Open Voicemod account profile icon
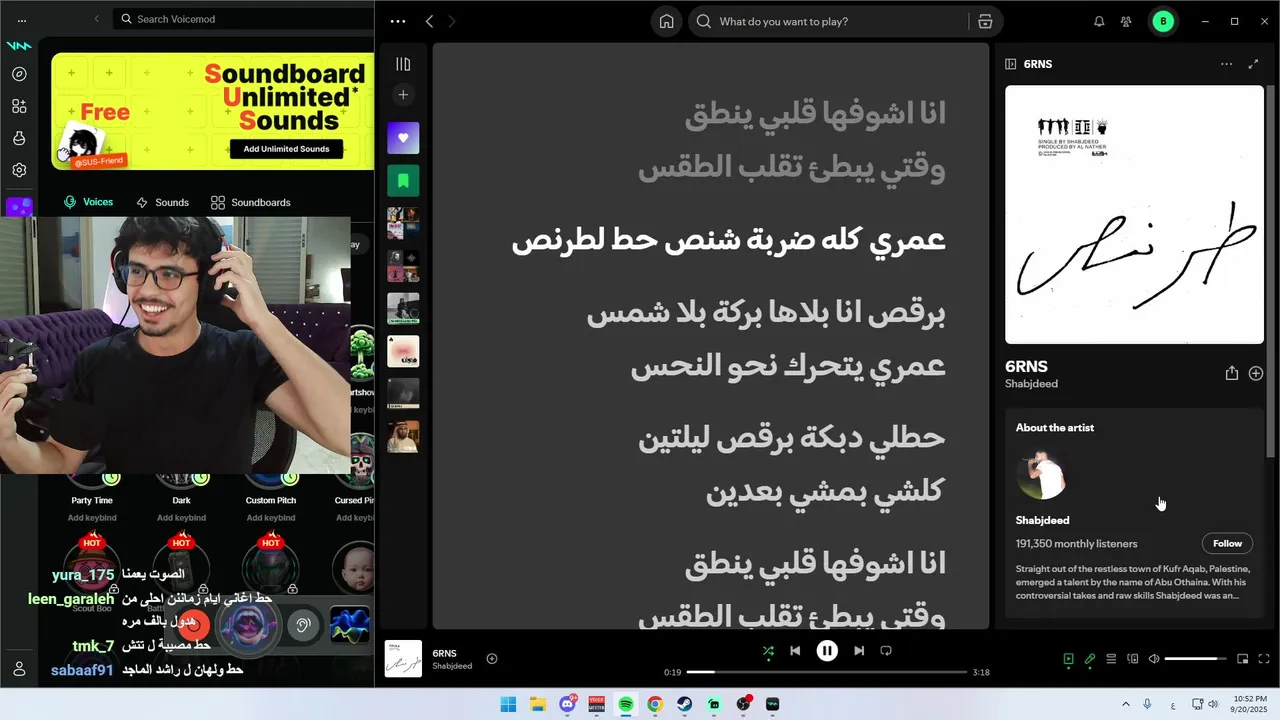Viewport: 1280px width, 720px height. (19, 669)
